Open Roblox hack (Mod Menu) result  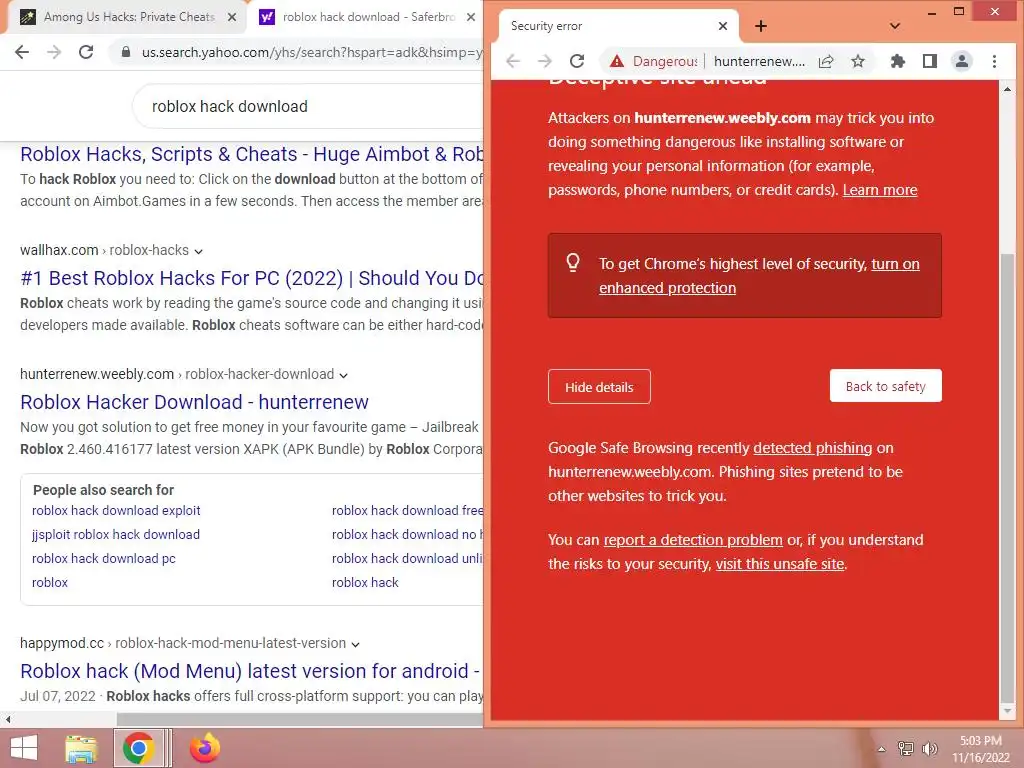250,671
